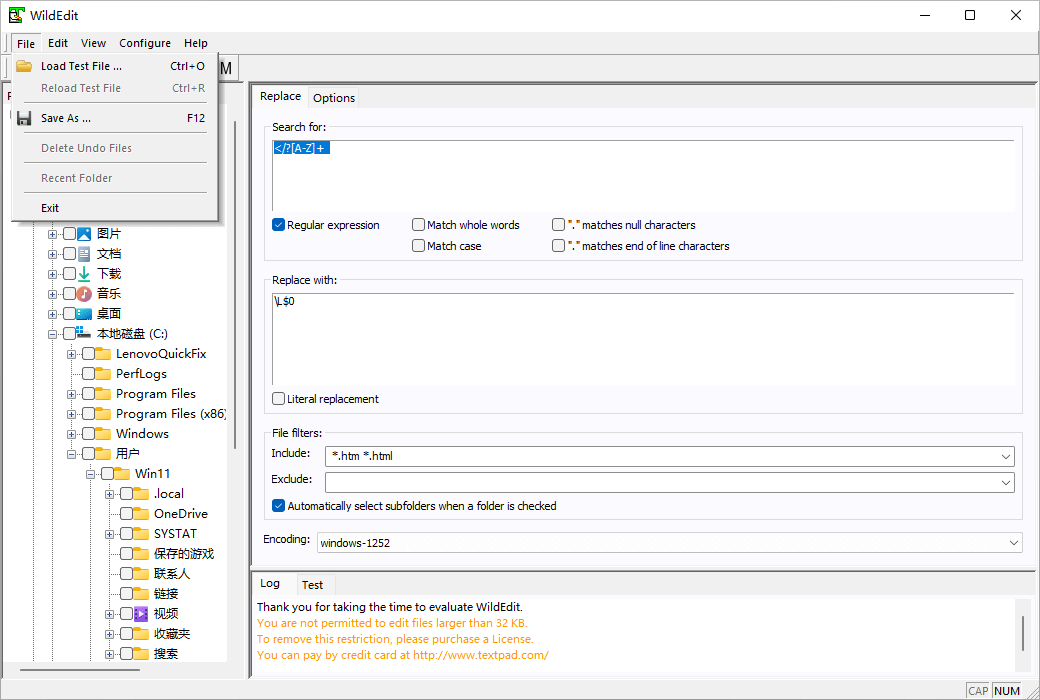Expand the LenovoQuickFix tree node
Viewport: 1040px width, 700px height.
pyautogui.click(x=72, y=354)
